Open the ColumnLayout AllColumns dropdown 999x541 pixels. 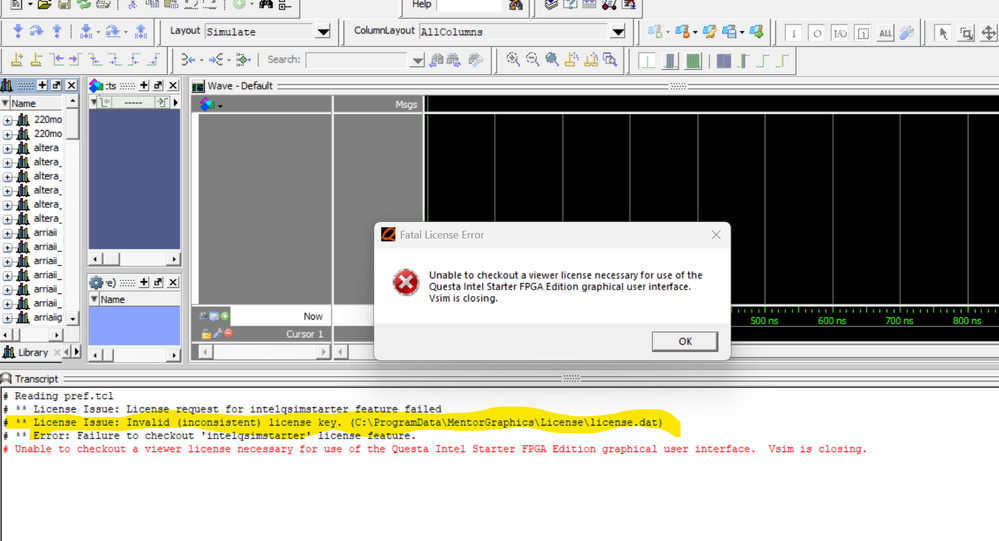pos(617,32)
